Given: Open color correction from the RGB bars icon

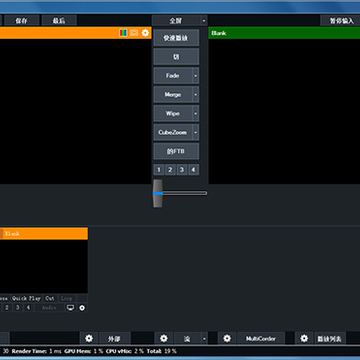Looking at the screenshot, I should point(123,33).
